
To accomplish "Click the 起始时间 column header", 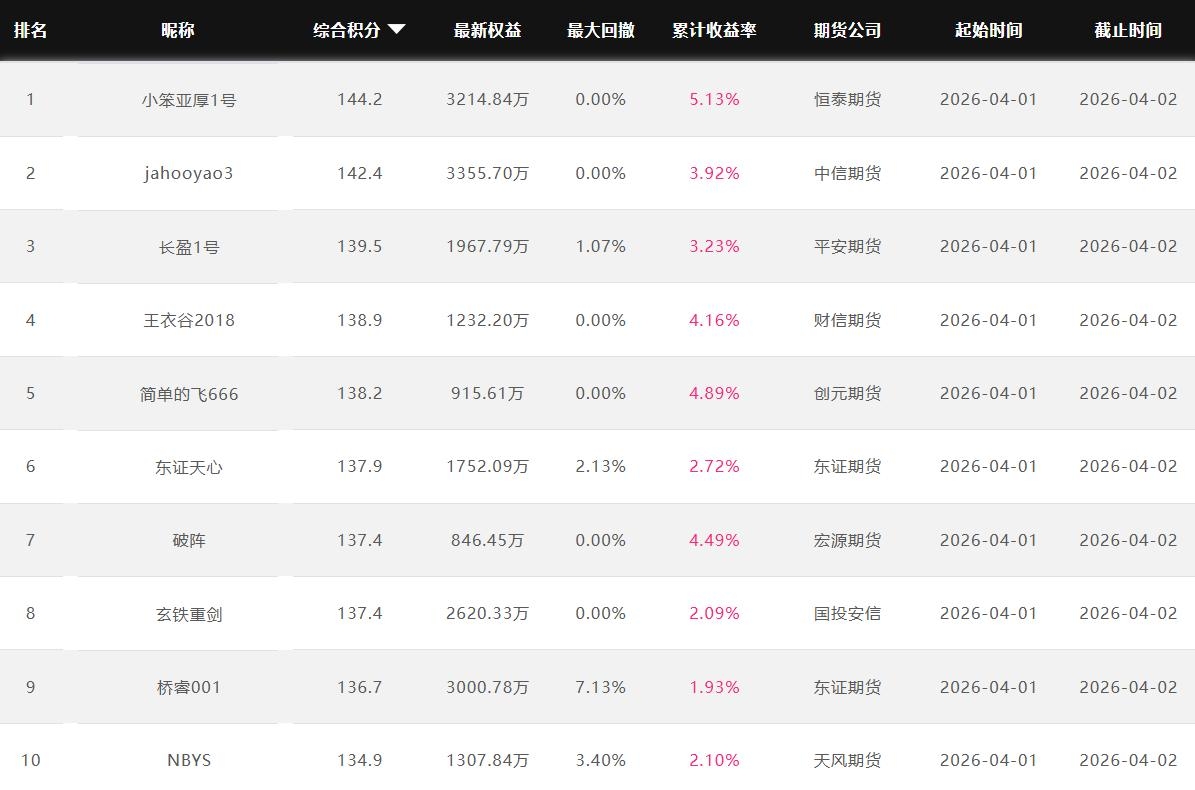I will 988,30.
